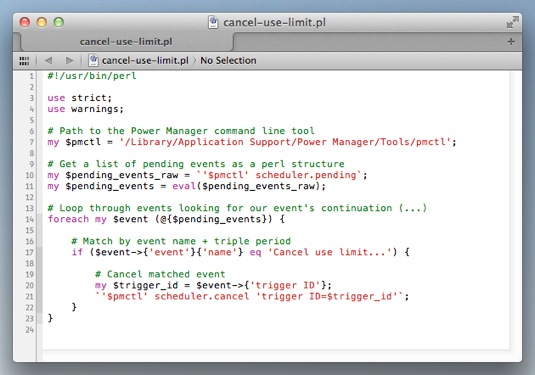The image size is (535, 375).
Task: Open the No Selection jump bar menu
Action: point(228,60)
